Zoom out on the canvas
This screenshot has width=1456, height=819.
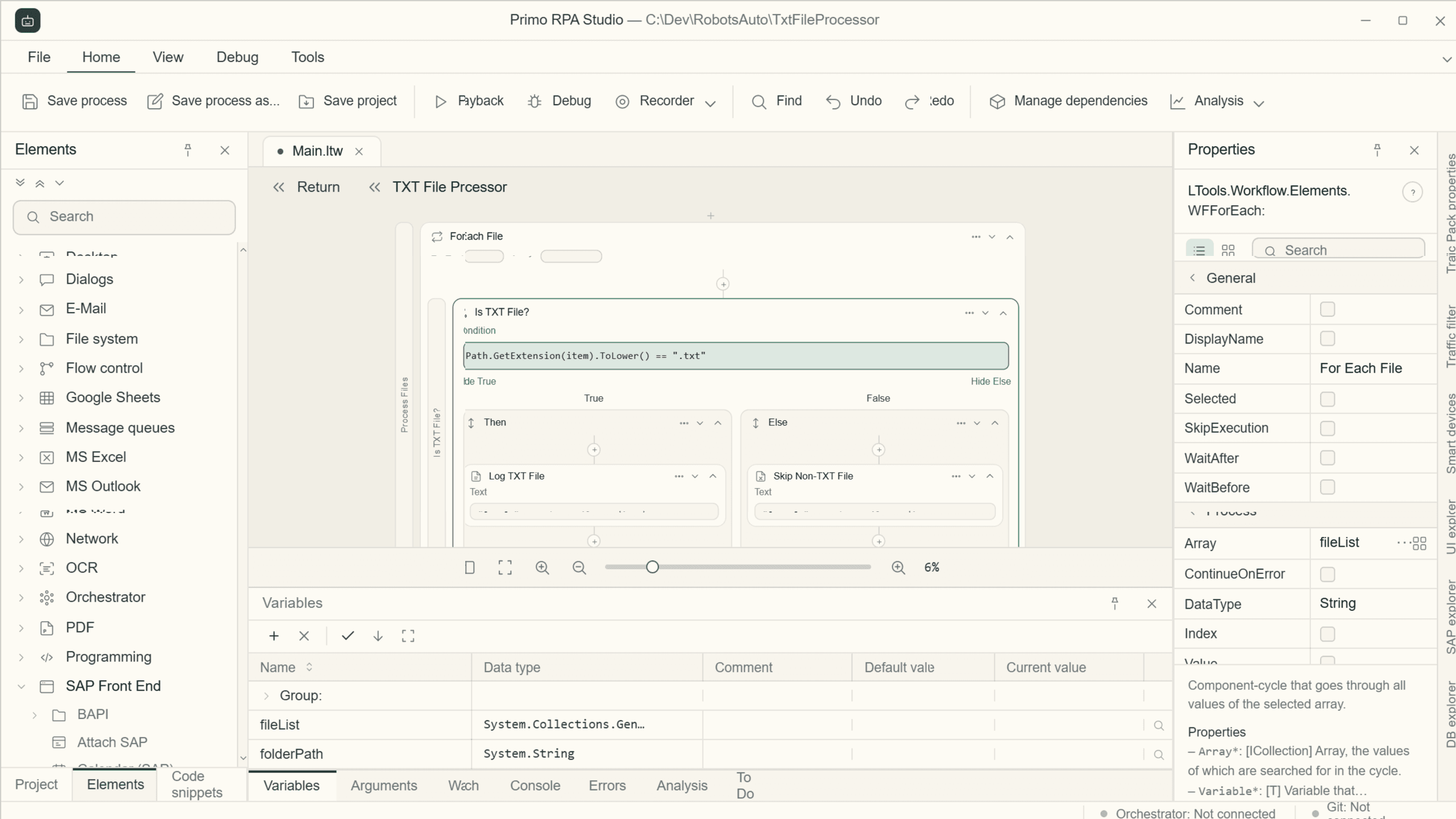pos(579,567)
